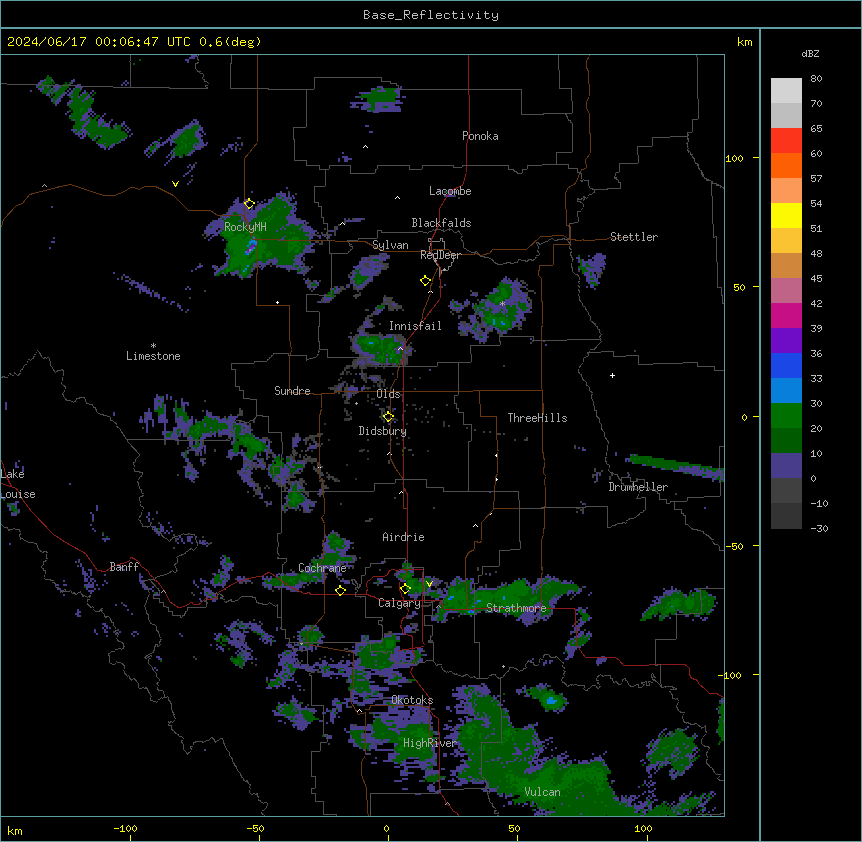Click the HighRiver label
862x842 pixels.
point(430,743)
